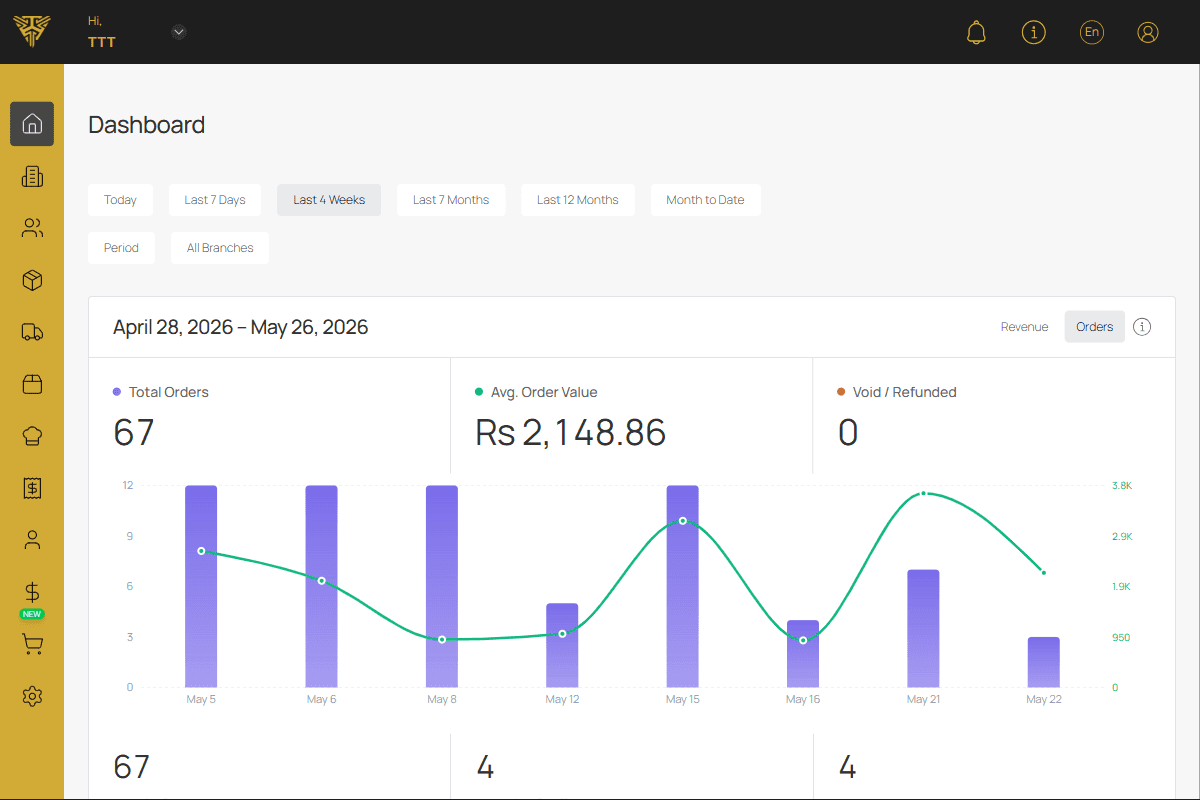Open the Period selector
Viewport: 1200px width, 800px height.
click(121, 248)
